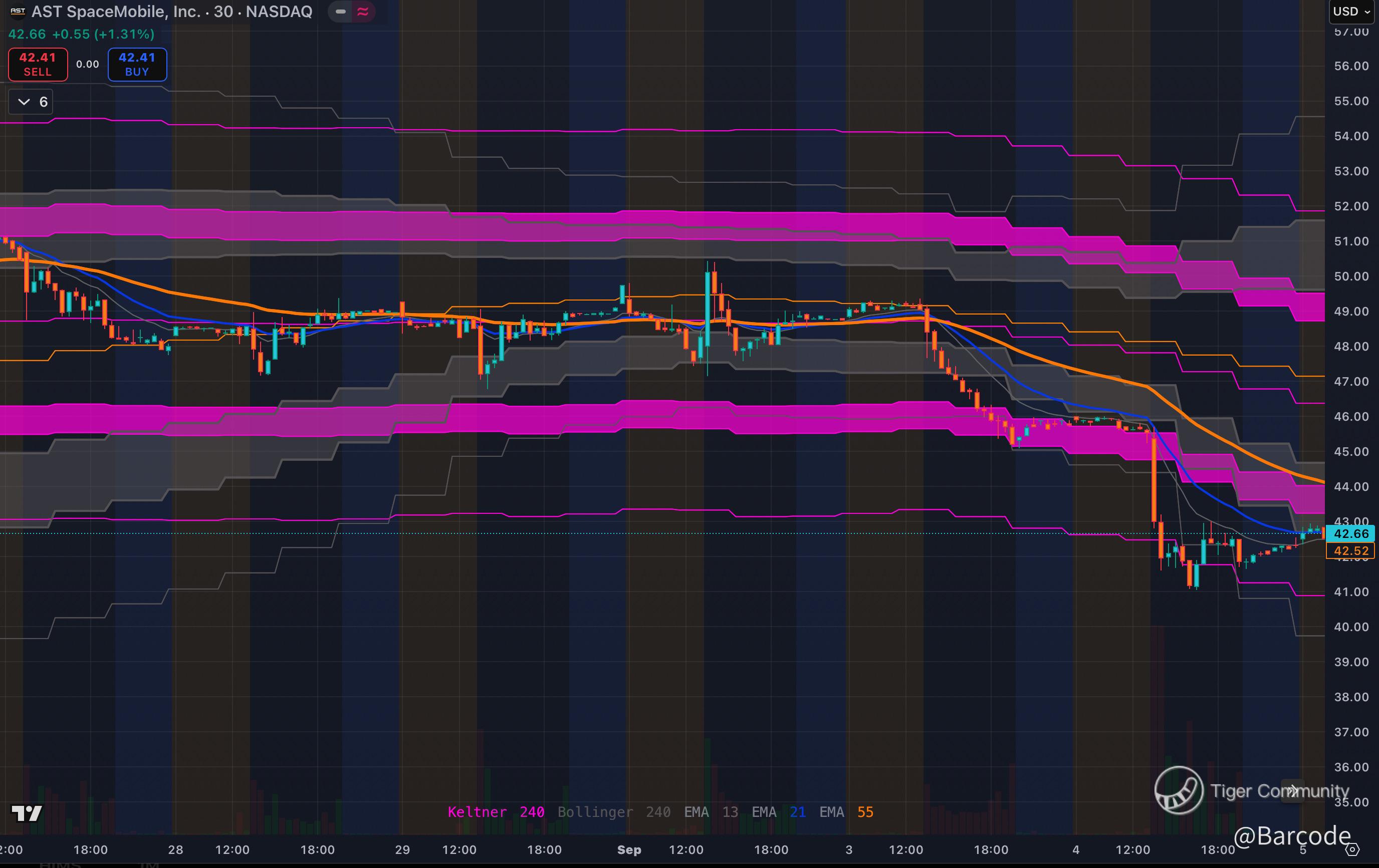
Task: Toggle the Keltner 240 indicator label
Action: pos(496,812)
